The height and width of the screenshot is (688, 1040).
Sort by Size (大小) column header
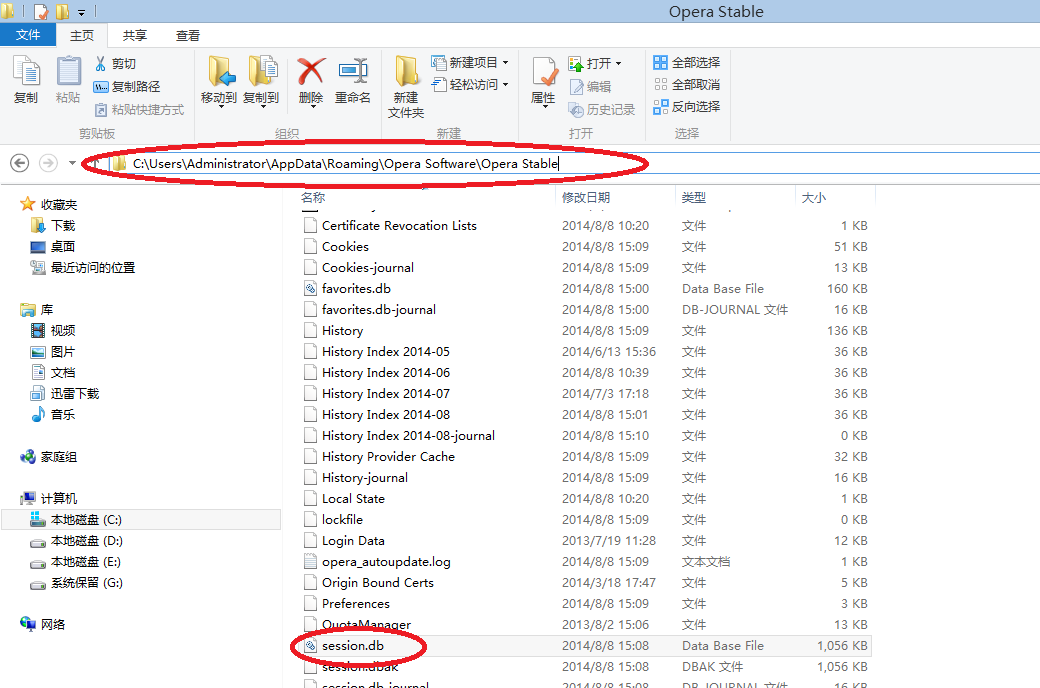pyautogui.click(x=814, y=197)
